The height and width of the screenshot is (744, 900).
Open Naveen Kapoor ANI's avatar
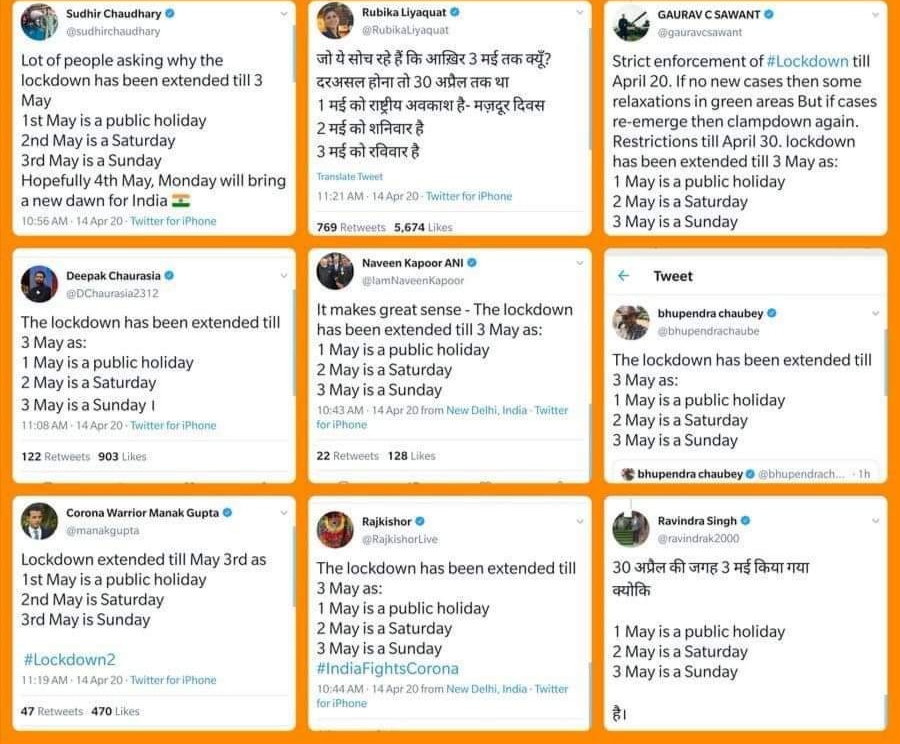(x=335, y=271)
